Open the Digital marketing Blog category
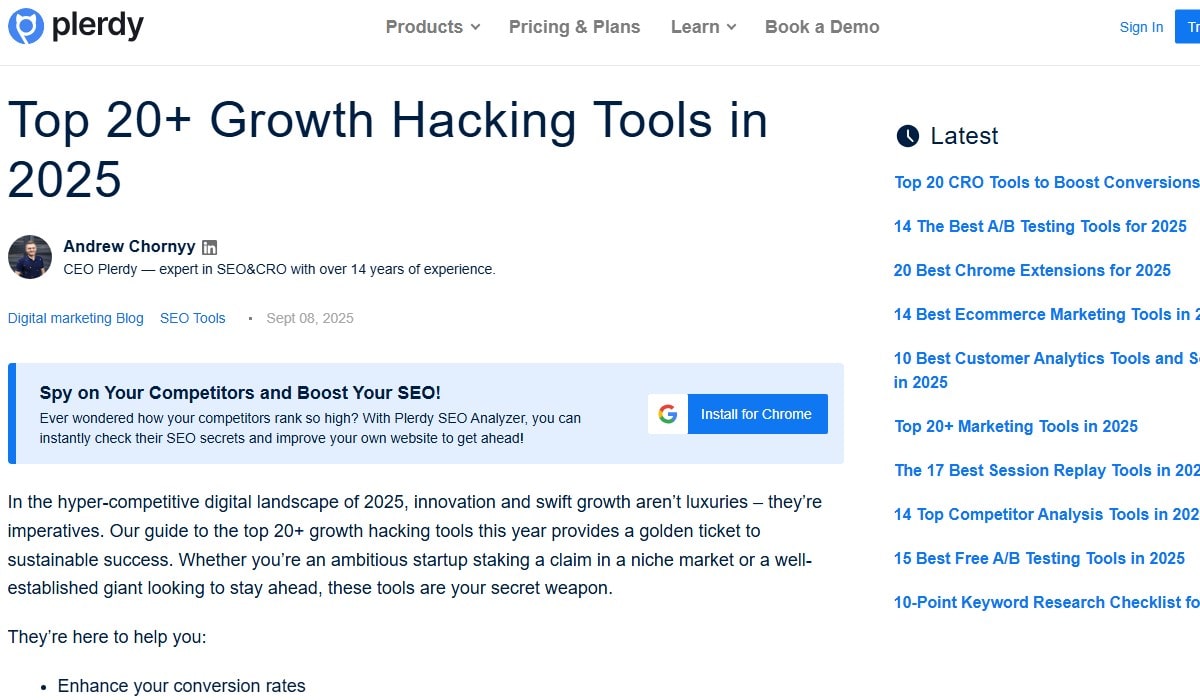This screenshot has width=1200, height=700. (x=76, y=318)
